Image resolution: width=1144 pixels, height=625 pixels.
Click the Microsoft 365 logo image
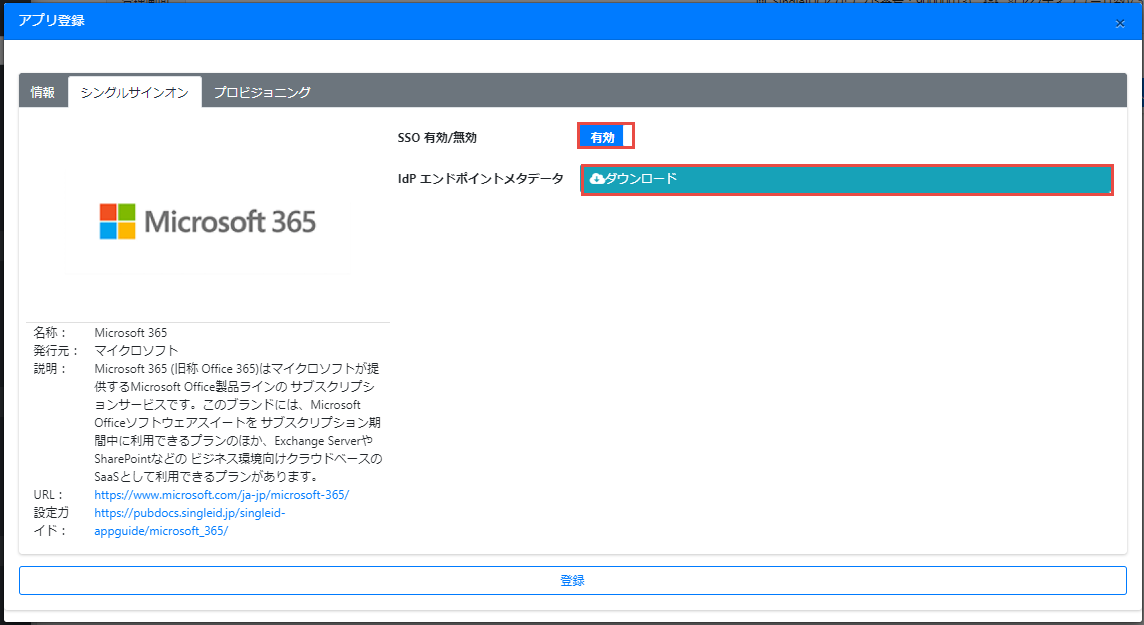point(207,221)
